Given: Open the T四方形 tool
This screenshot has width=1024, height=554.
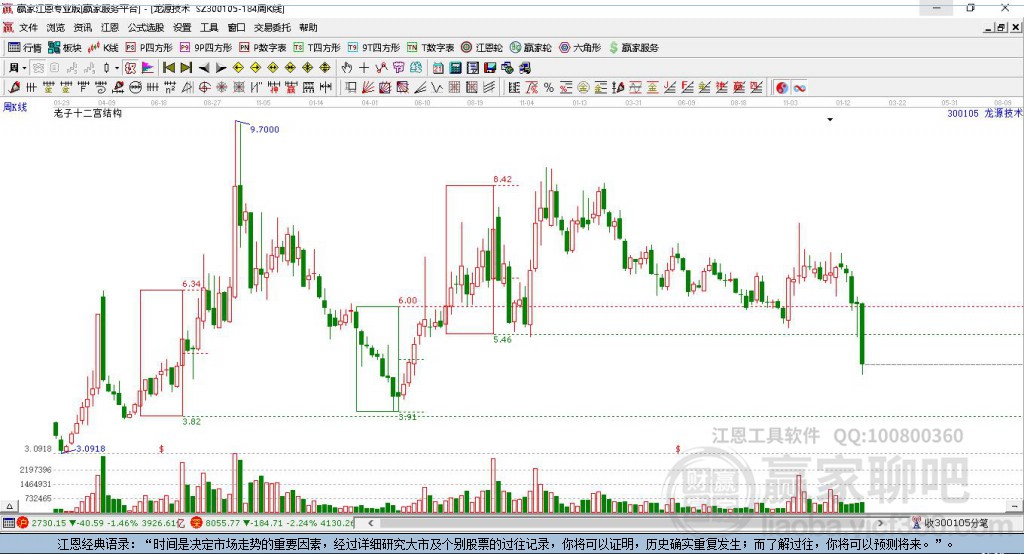Looking at the screenshot, I should tap(317, 48).
